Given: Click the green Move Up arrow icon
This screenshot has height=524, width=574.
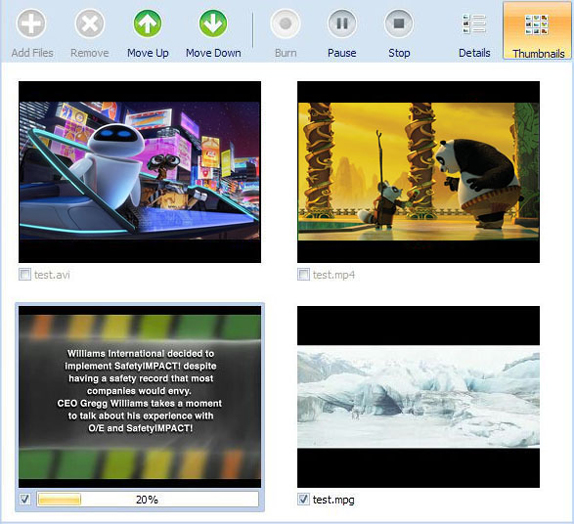Looking at the screenshot, I should 148,24.
